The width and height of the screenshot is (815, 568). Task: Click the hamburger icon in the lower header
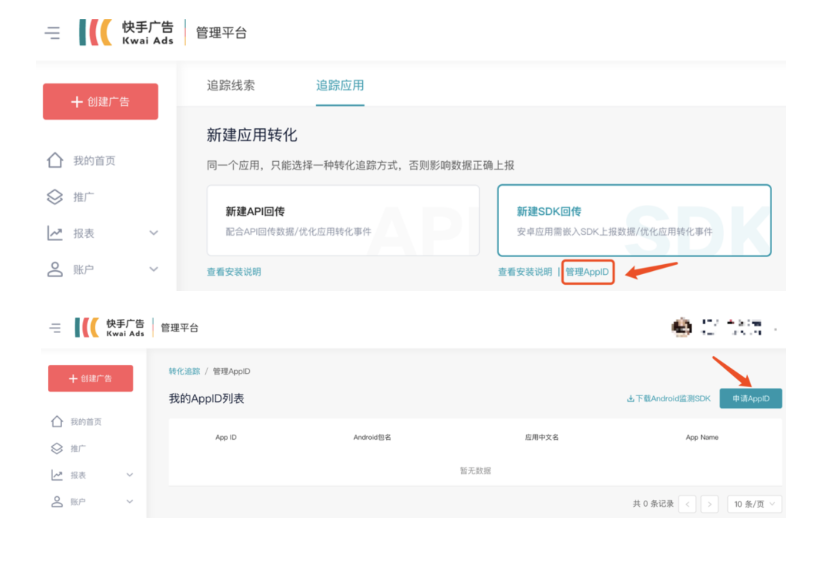(x=55, y=328)
